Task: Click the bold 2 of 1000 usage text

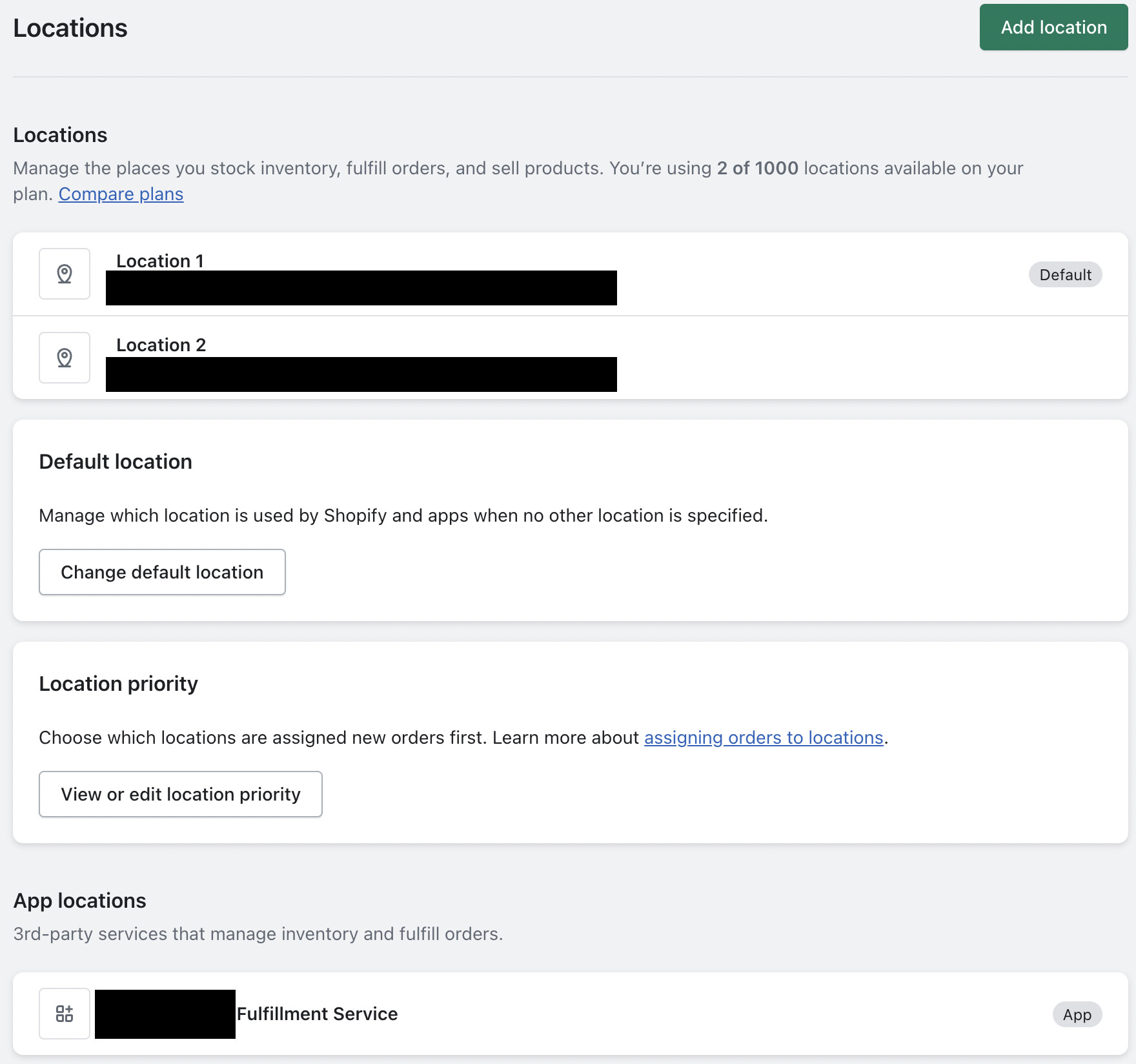Action: coord(757,169)
